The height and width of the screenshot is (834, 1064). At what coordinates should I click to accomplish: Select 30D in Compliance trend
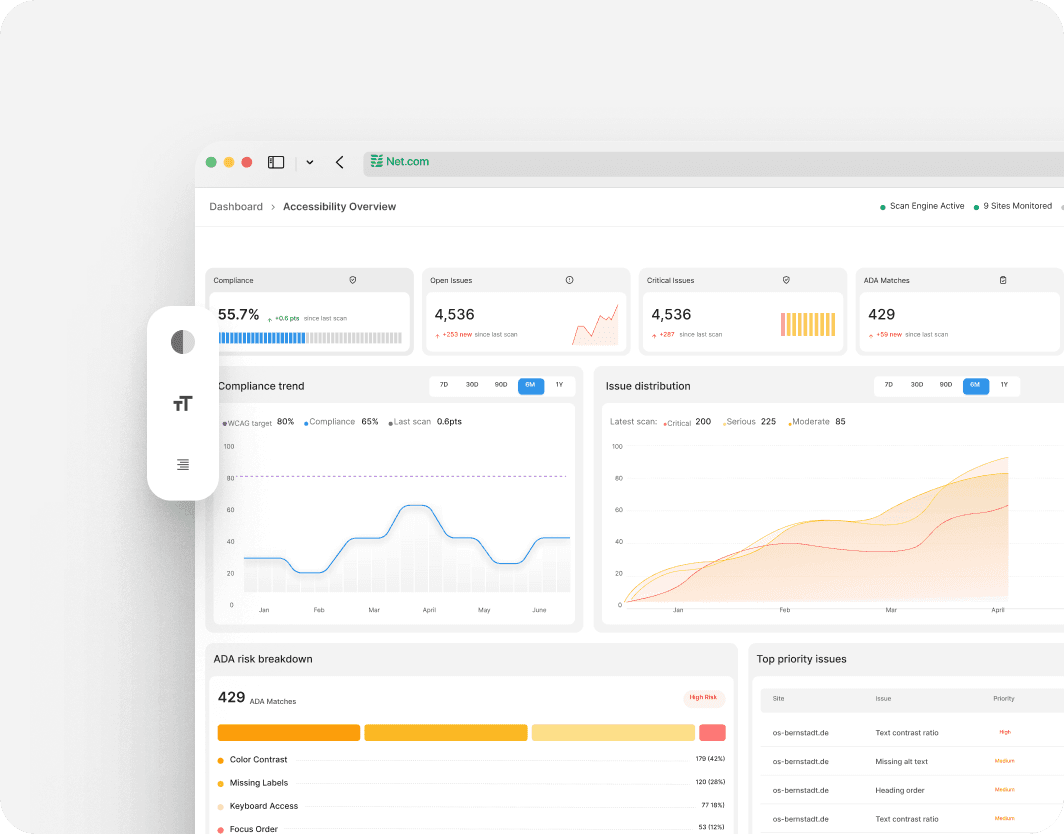472,385
